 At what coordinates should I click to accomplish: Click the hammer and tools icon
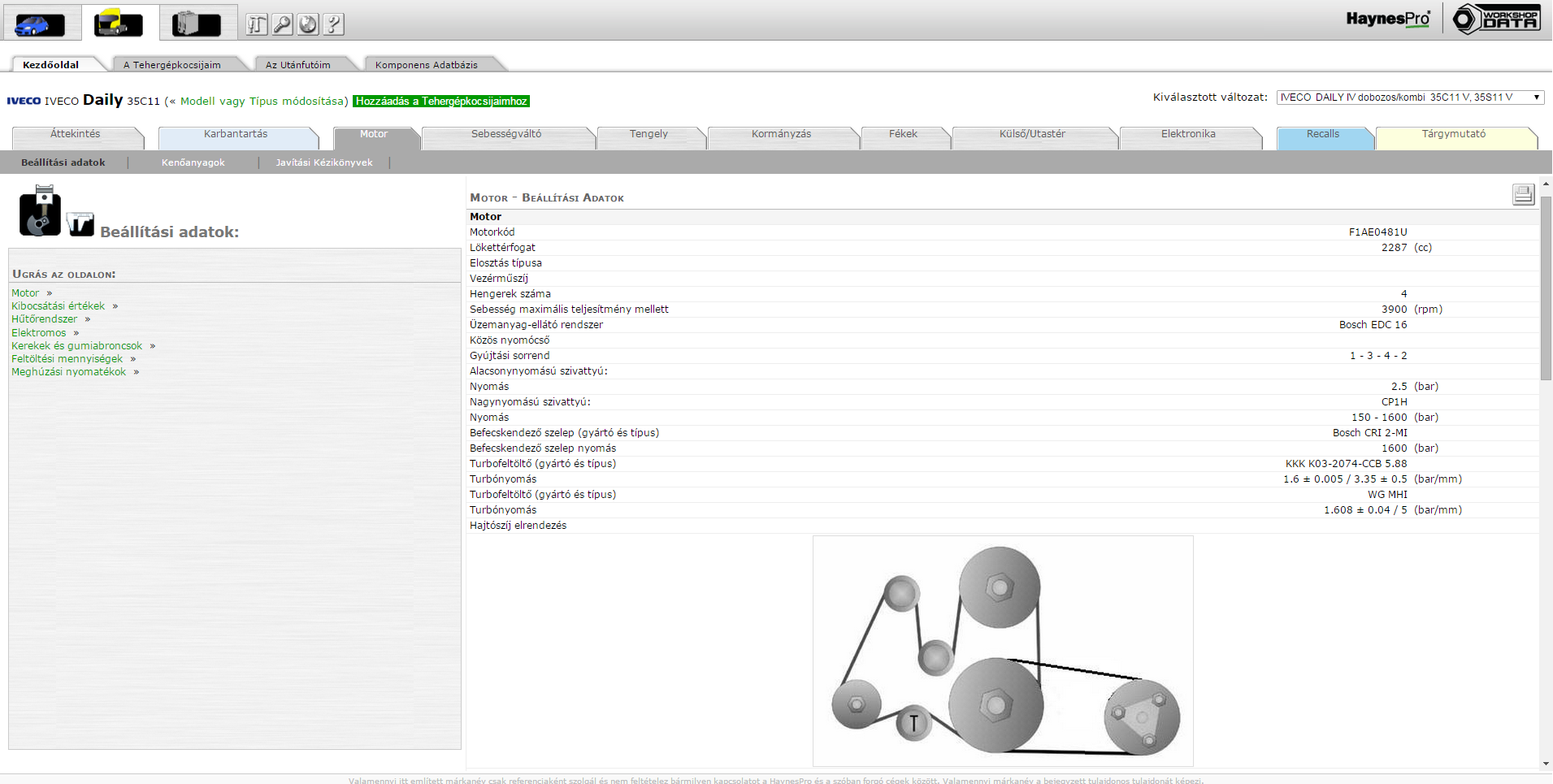257,24
